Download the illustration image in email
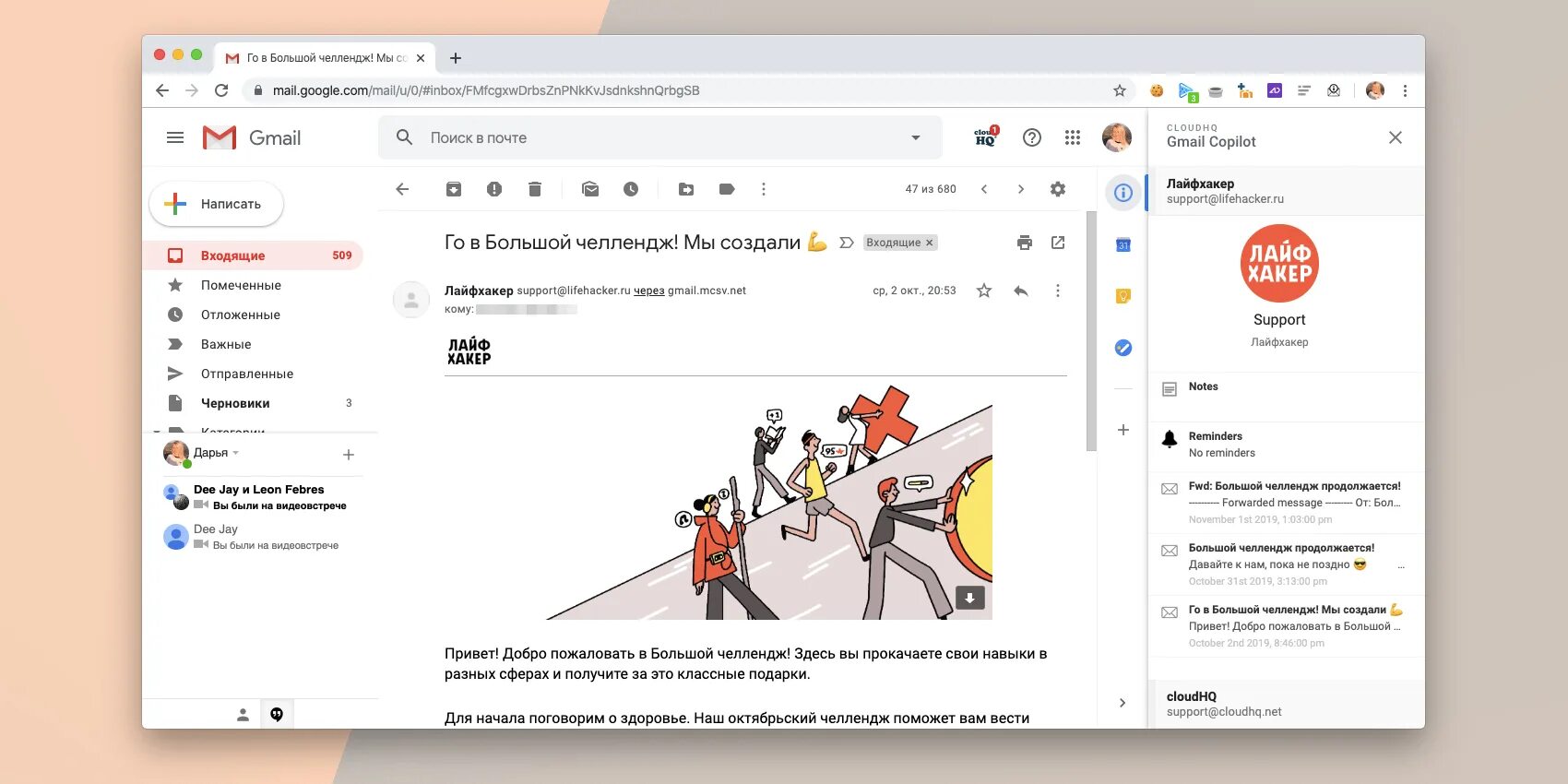Screen dimensions: 1568x784 [x=969, y=598]
